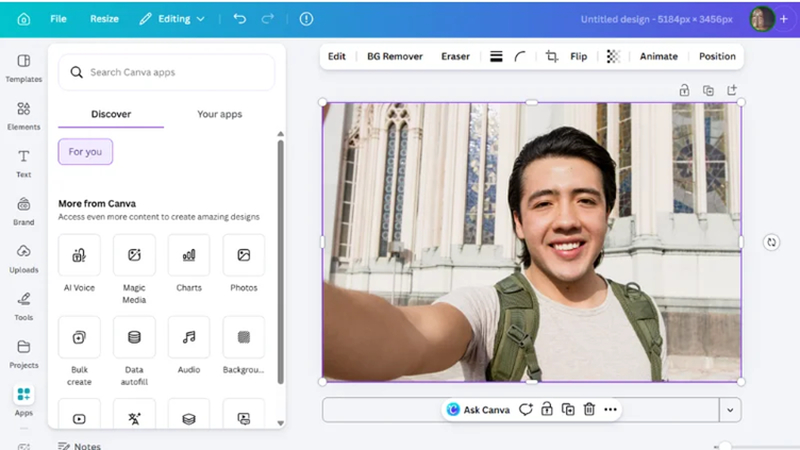The width and height of the screenshot is (800, 450).
Task: Click the Search Canva apps field
Action: (x=166, y=72)
